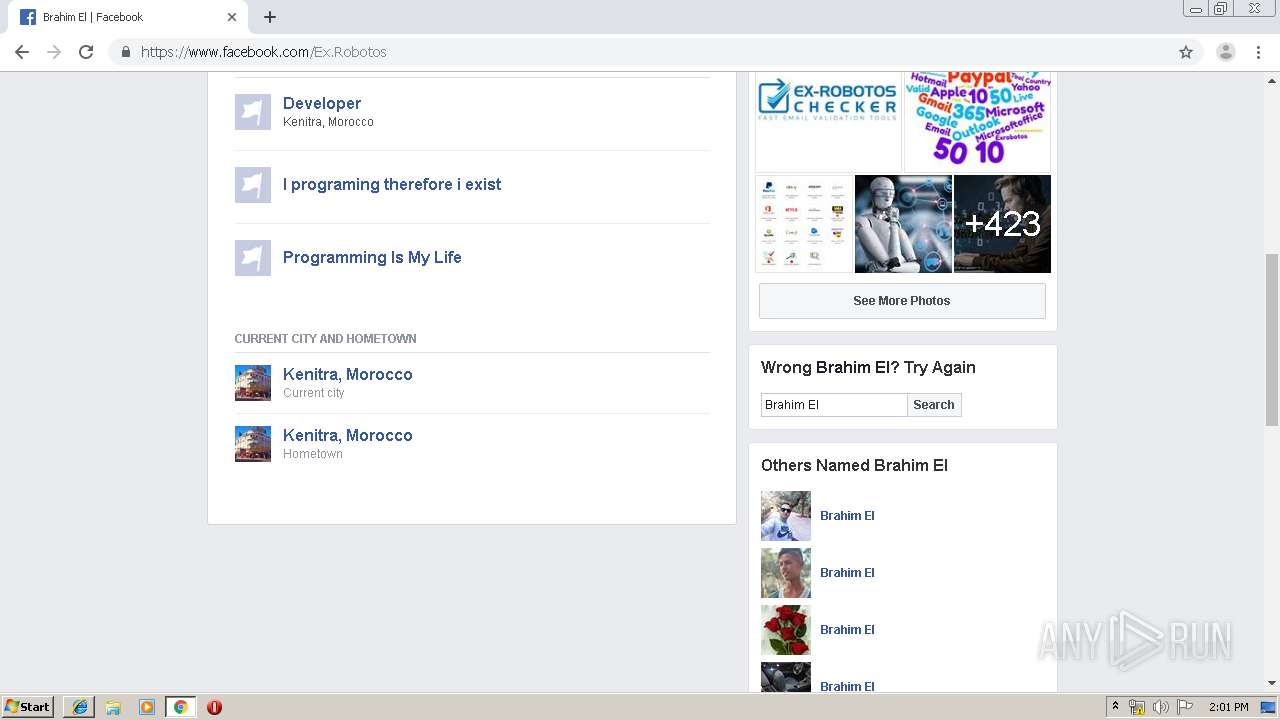
Task: Open the Developer work entry
Action: click(322, 103)
